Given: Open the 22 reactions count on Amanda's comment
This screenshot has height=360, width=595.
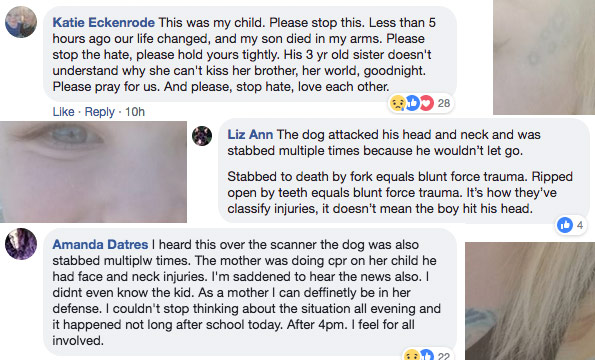Looking at the screenshot, I should click(443, 356).
